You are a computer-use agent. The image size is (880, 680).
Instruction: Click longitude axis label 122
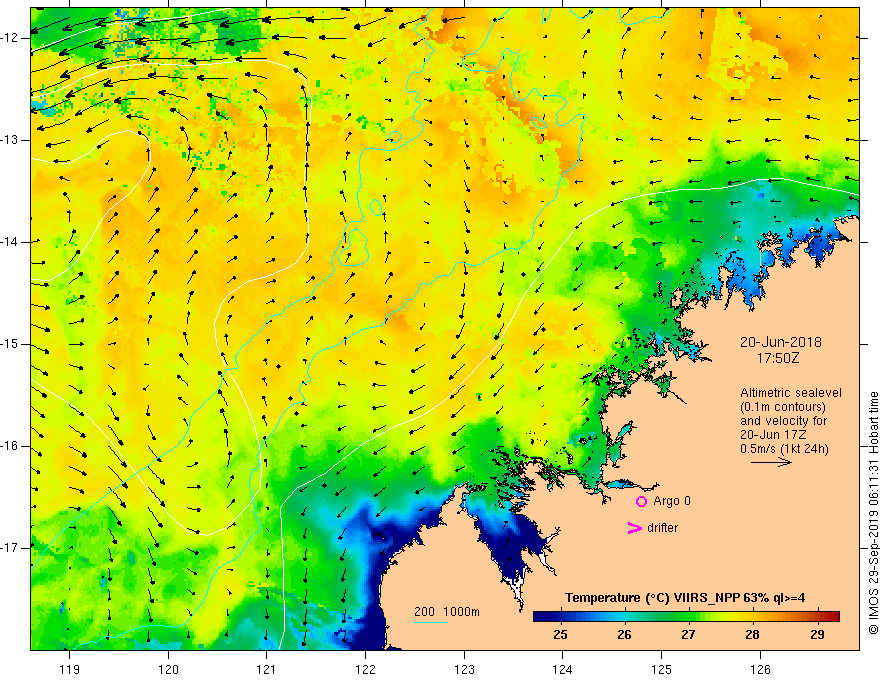click(x=365, y=670)
